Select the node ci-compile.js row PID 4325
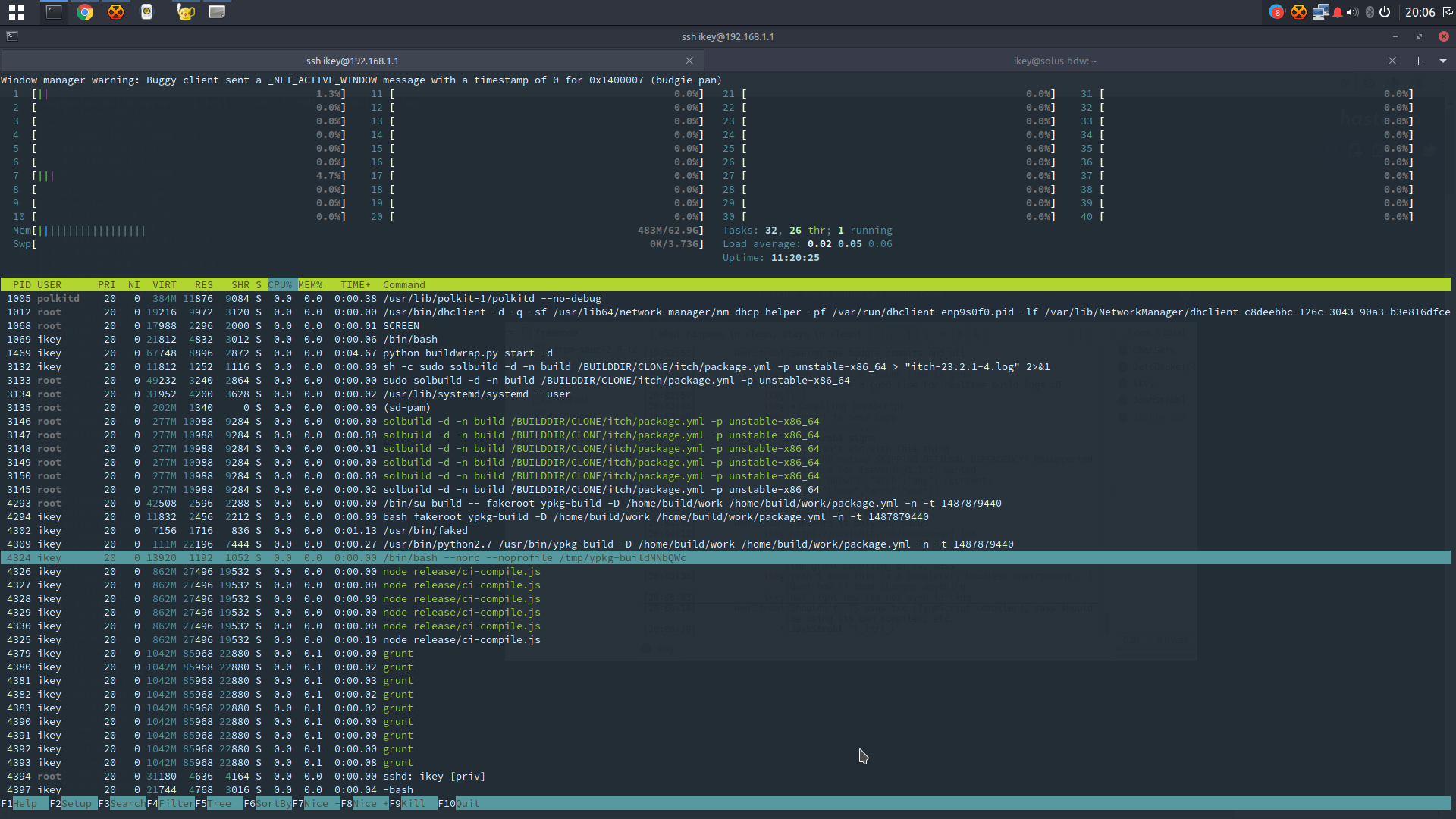This screenshot has width=1456, height=819. pyautogui.click(x=725, y=640)
